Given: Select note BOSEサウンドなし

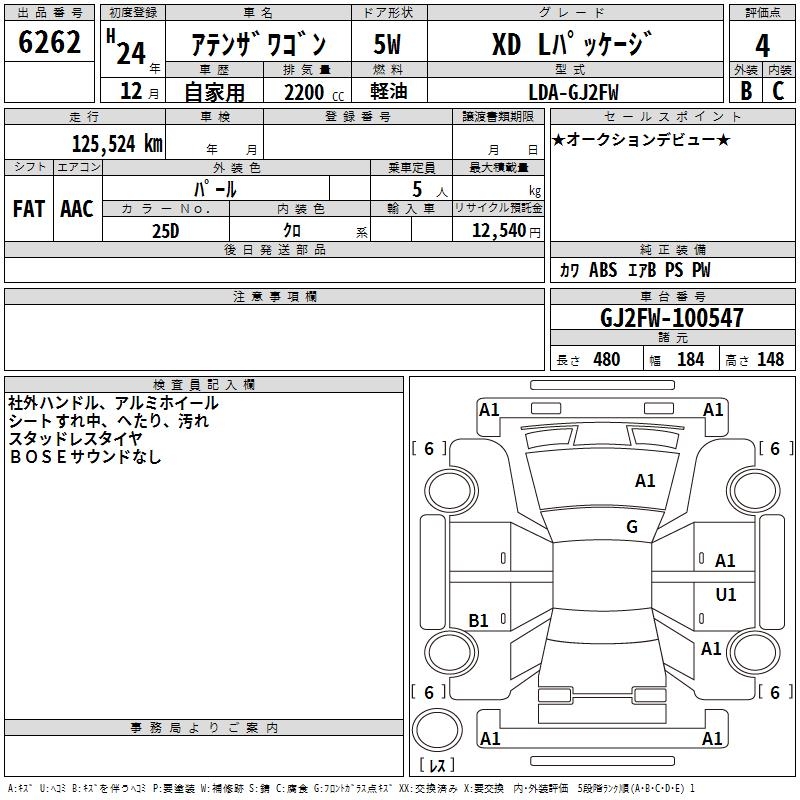Looking at the screenshot, I should [x=85, y=456].
